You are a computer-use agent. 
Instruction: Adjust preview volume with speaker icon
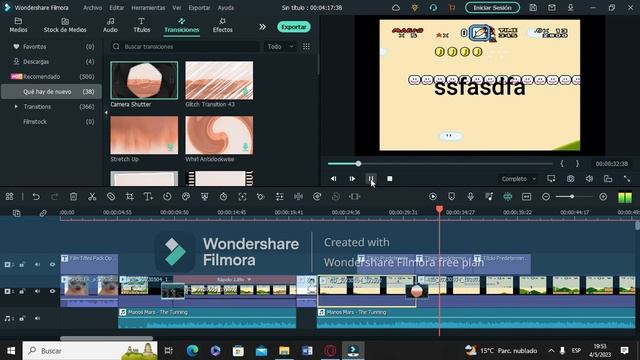589,179
